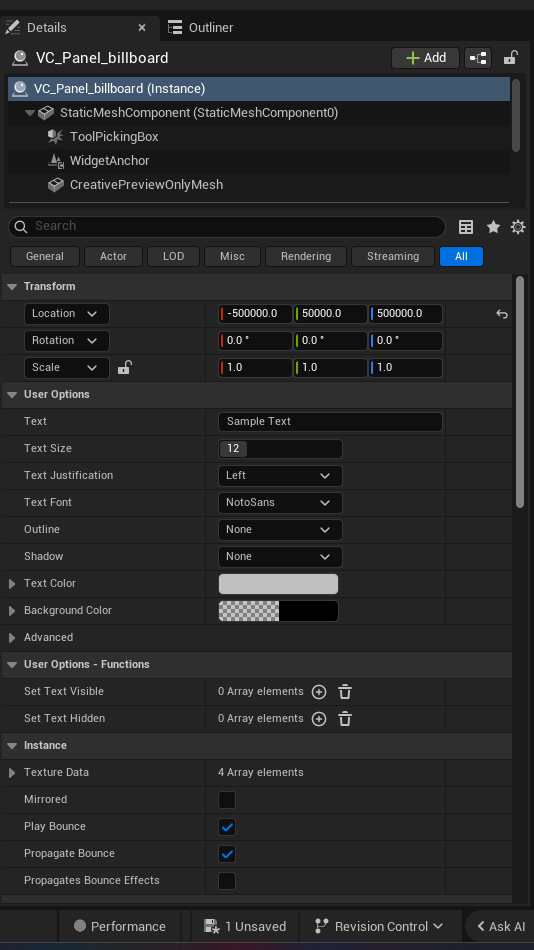
Task: Adjust the Text Size slider field
Action: tap(280, 449)
